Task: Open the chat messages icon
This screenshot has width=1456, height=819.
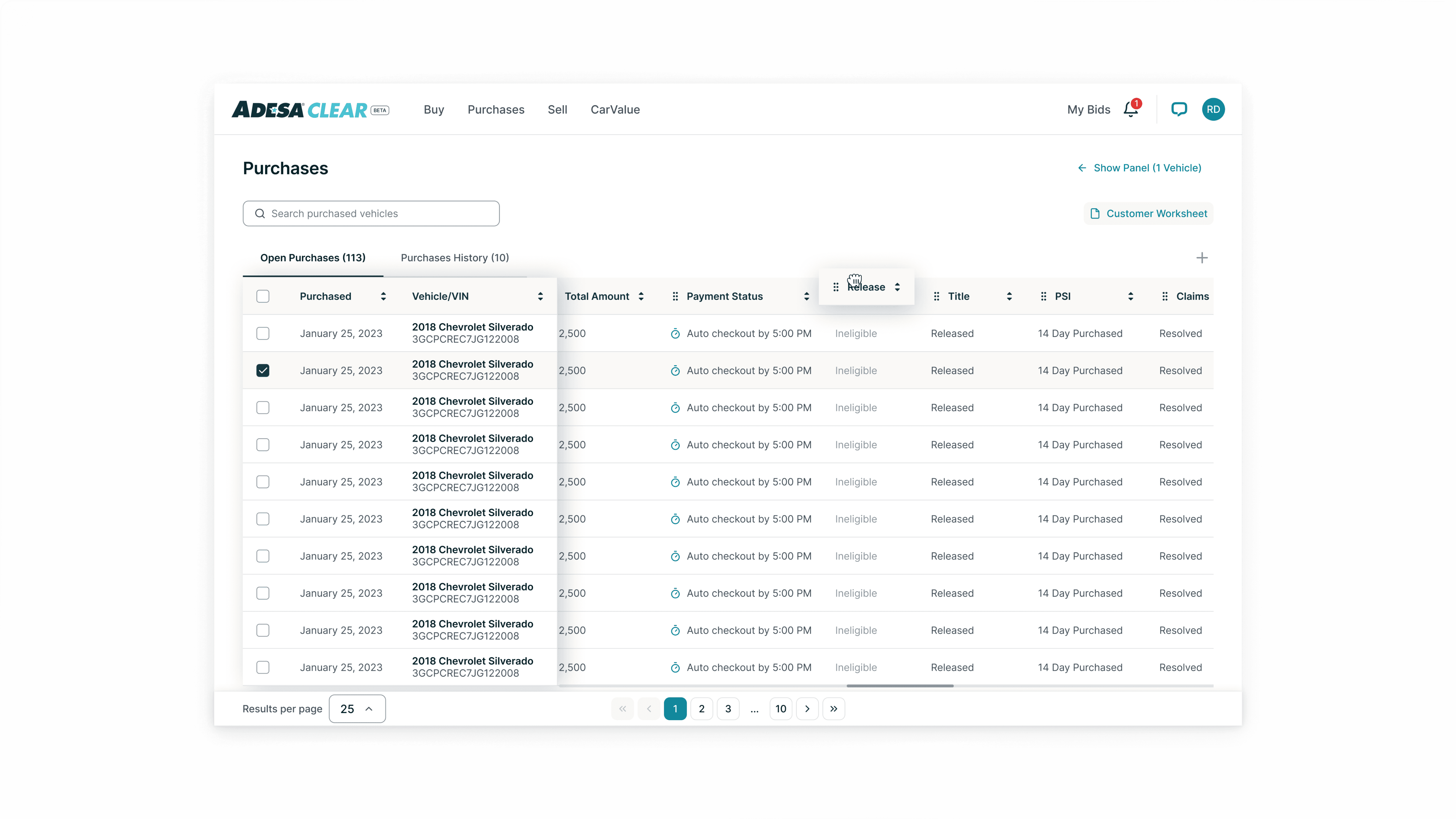Action: [x=1178, y=109]
